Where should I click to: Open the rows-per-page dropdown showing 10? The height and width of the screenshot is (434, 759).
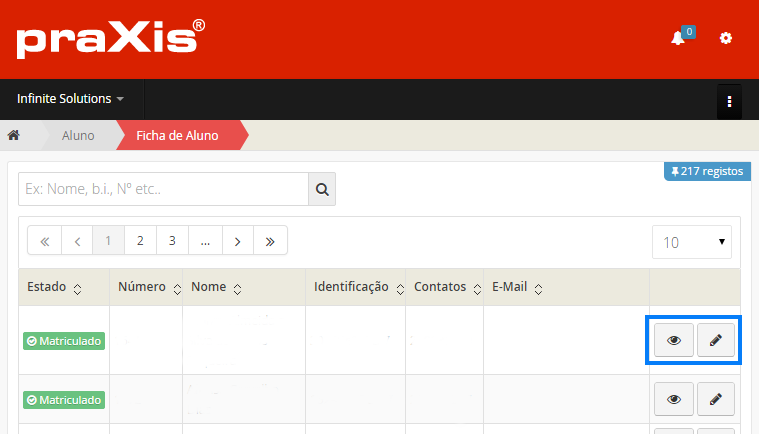click(x=691, y=242)
